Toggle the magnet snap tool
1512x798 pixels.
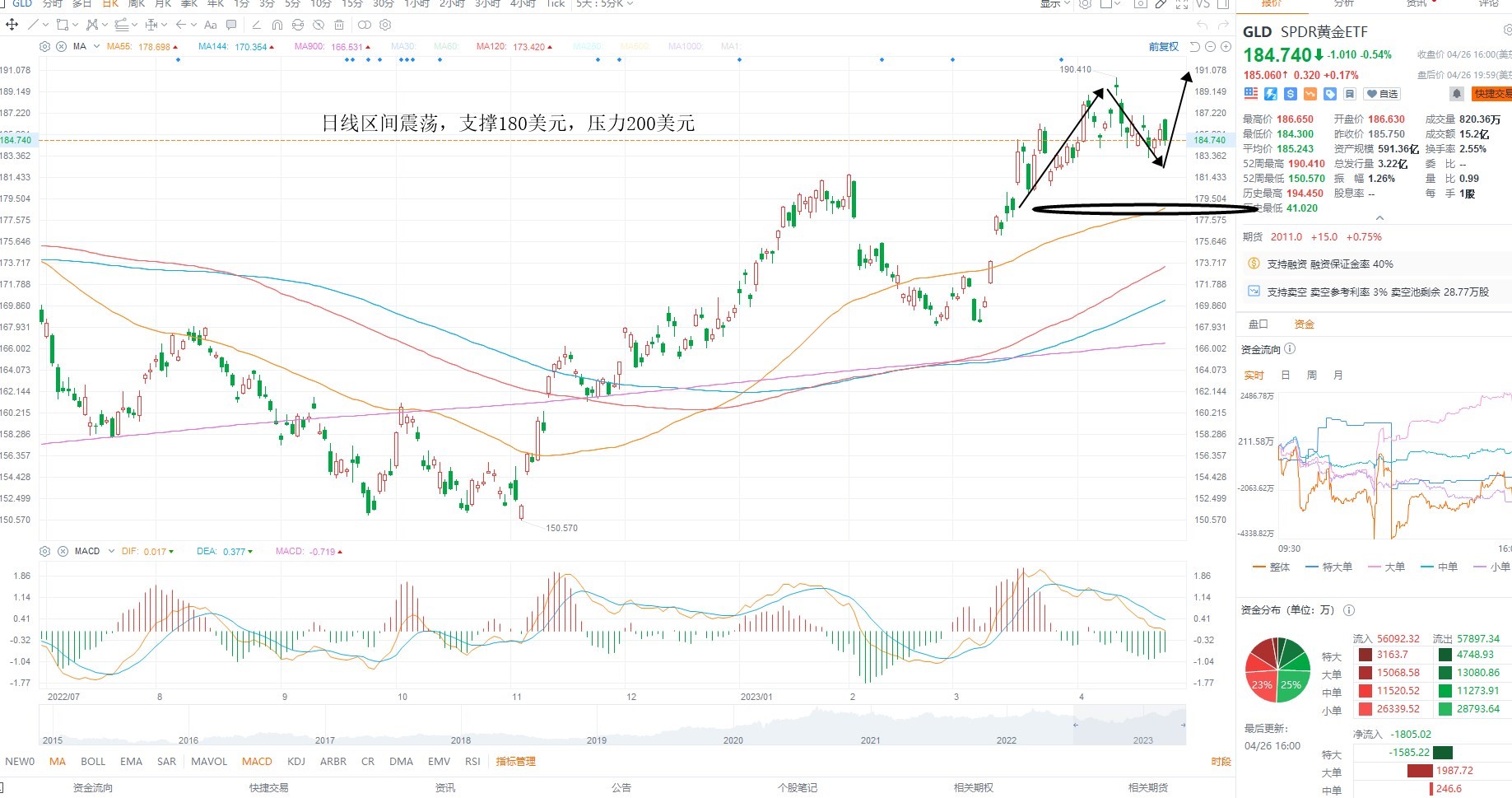click(277, 25)
